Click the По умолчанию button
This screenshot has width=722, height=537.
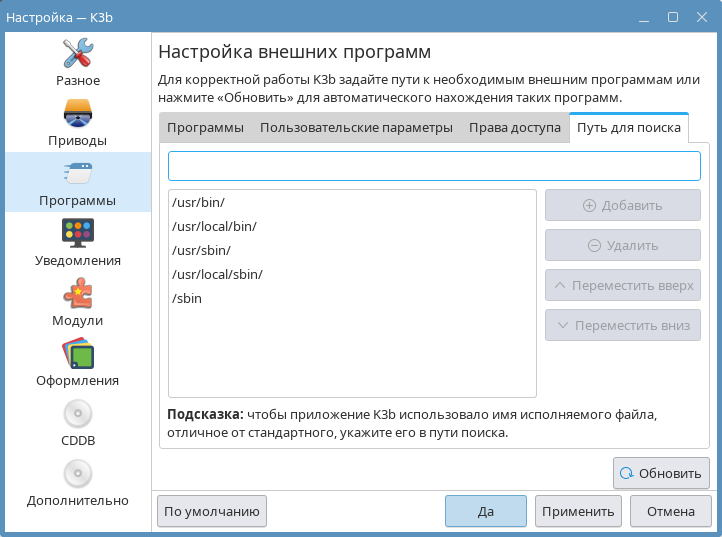coord(212,511)
